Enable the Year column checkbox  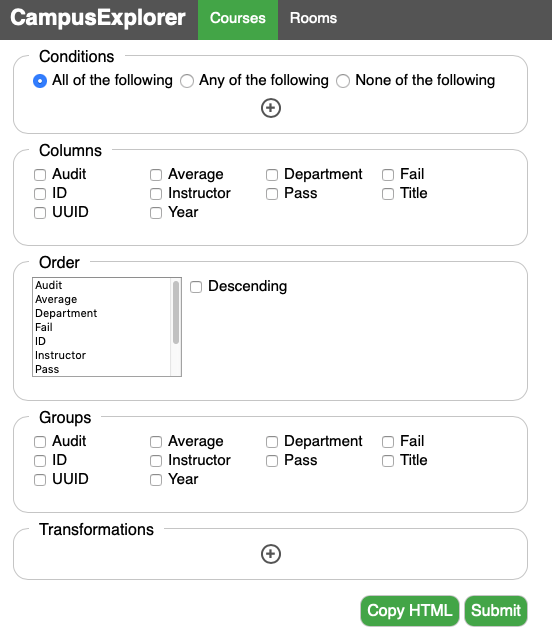pos(156,213)
